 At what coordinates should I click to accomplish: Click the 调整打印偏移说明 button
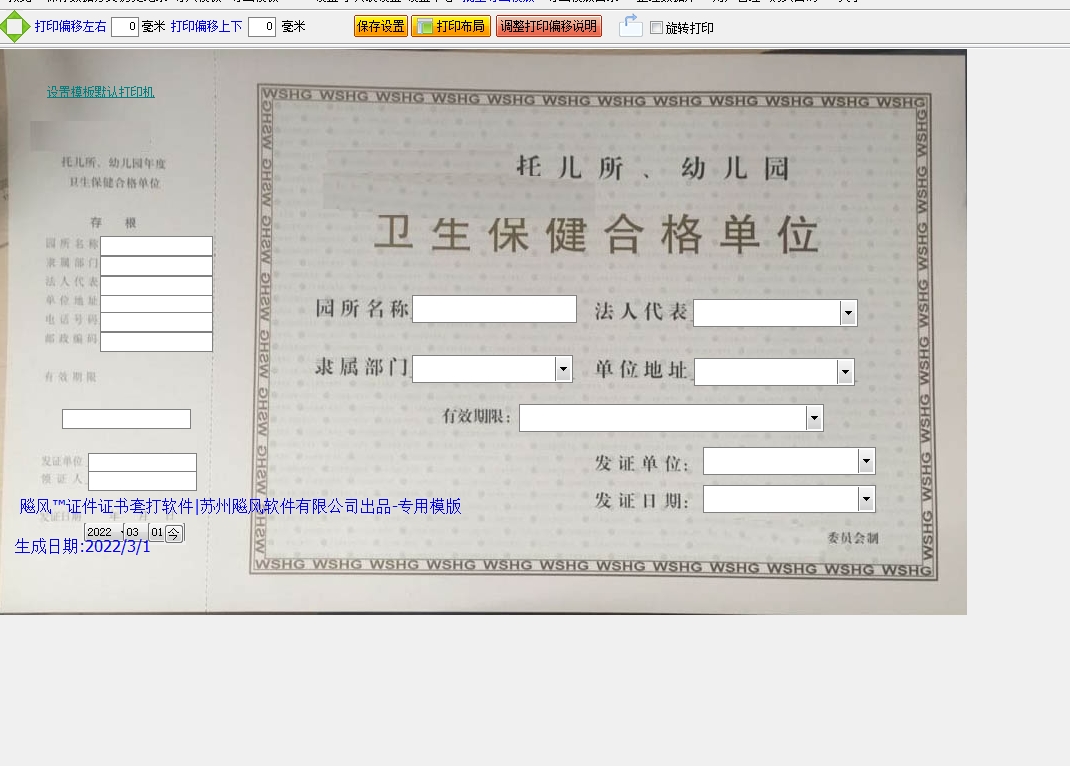point(548,26)
